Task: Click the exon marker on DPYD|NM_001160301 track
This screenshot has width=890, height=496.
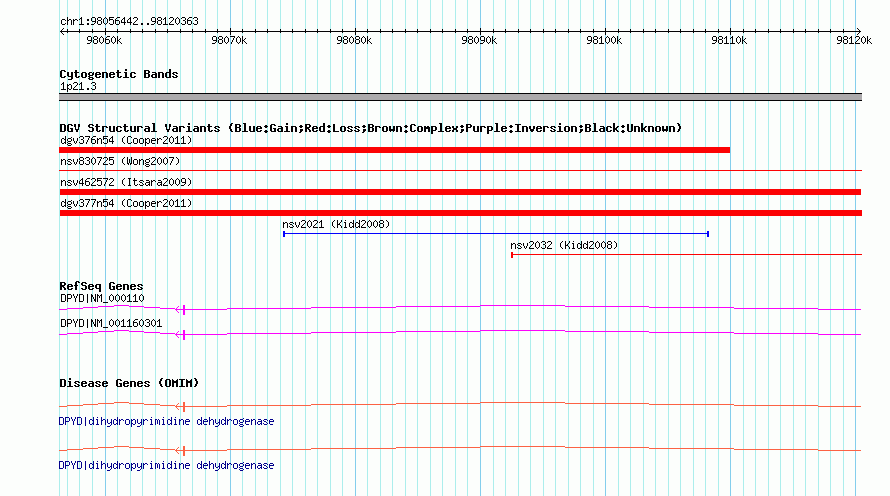Action: [x=184, y=335]
